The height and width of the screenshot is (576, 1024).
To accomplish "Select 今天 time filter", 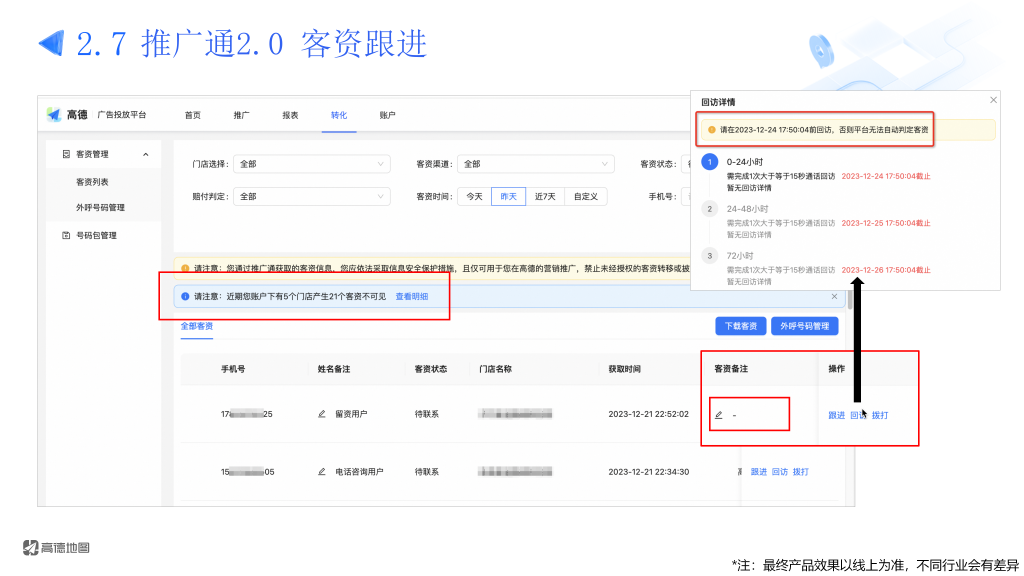I will coord(475,197).
